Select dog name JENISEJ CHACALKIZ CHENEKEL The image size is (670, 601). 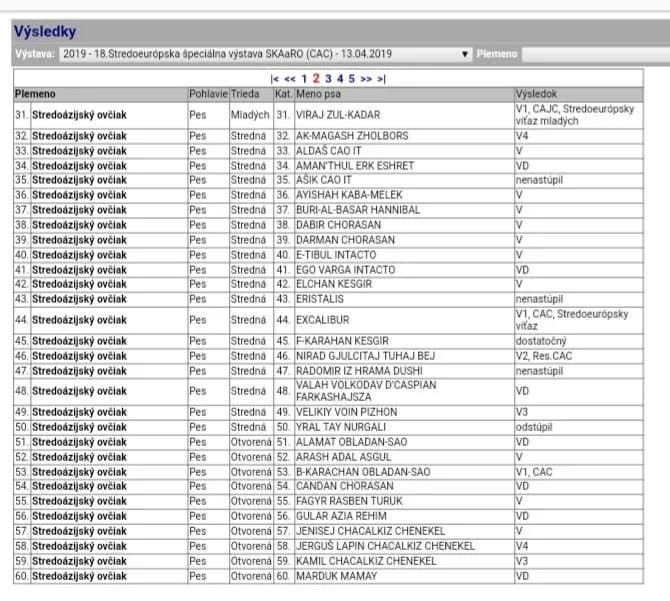370,531
